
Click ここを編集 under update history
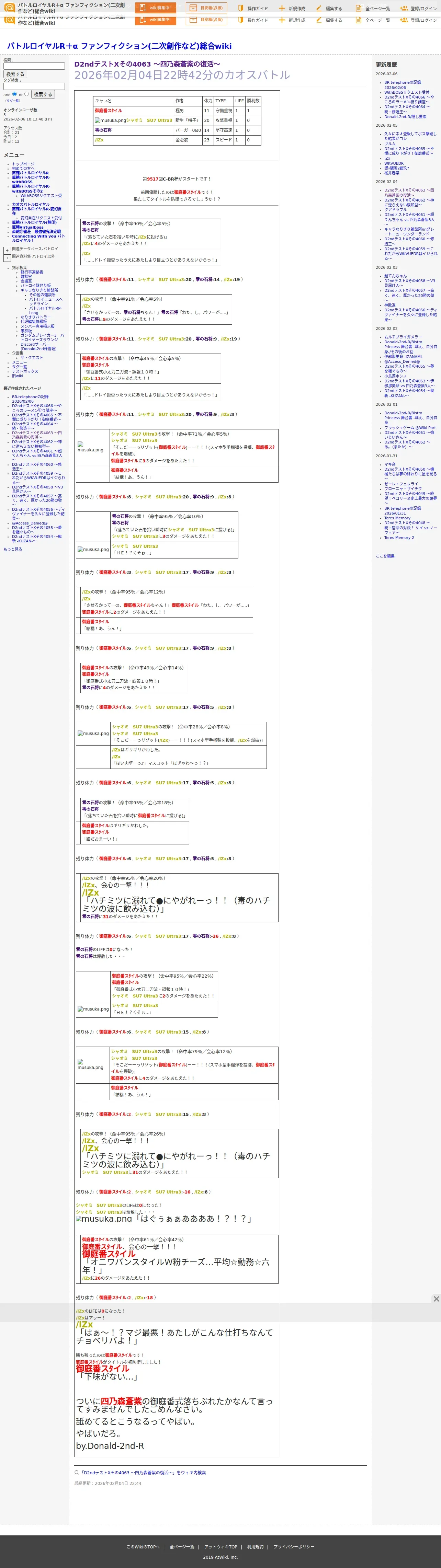click(385, 556)
